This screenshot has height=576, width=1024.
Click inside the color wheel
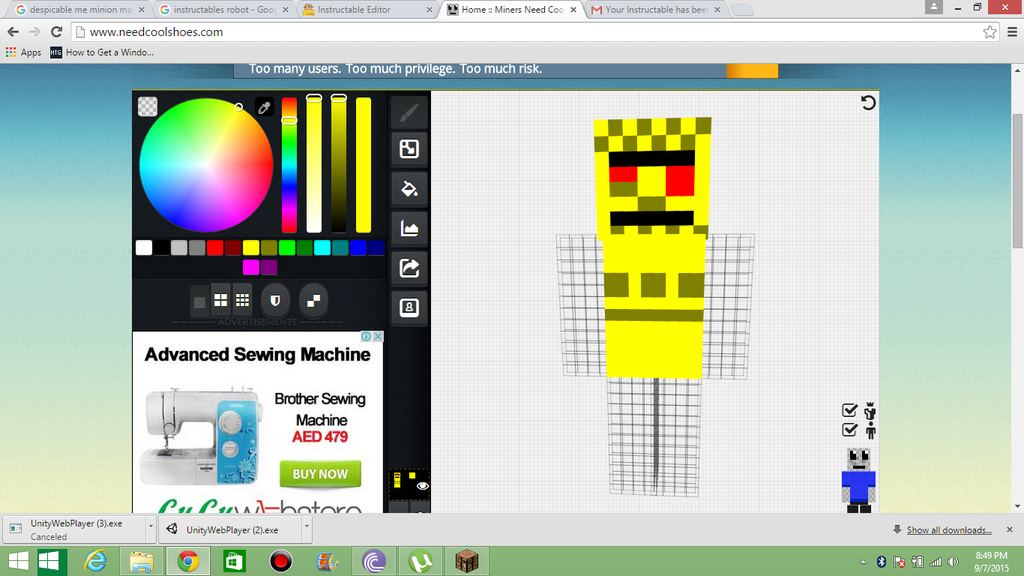[x=206, y=165]
